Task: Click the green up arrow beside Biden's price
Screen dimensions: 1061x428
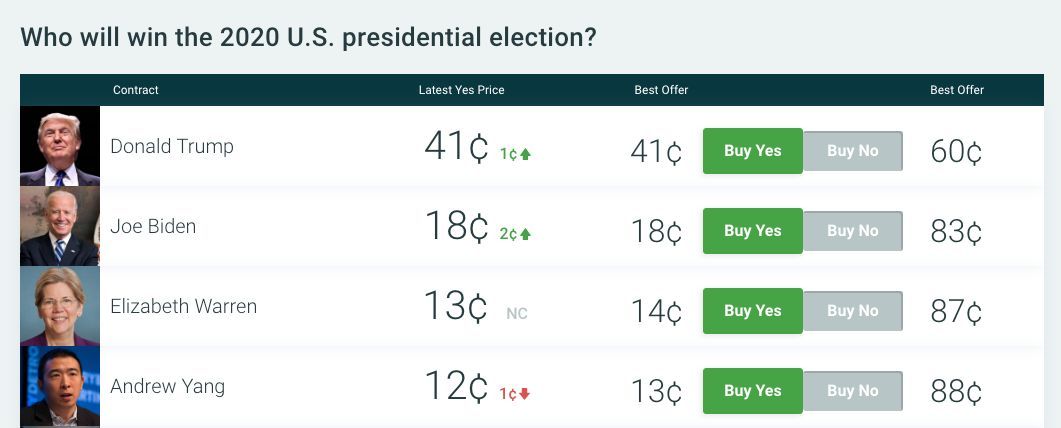Action: click(525, 234)
